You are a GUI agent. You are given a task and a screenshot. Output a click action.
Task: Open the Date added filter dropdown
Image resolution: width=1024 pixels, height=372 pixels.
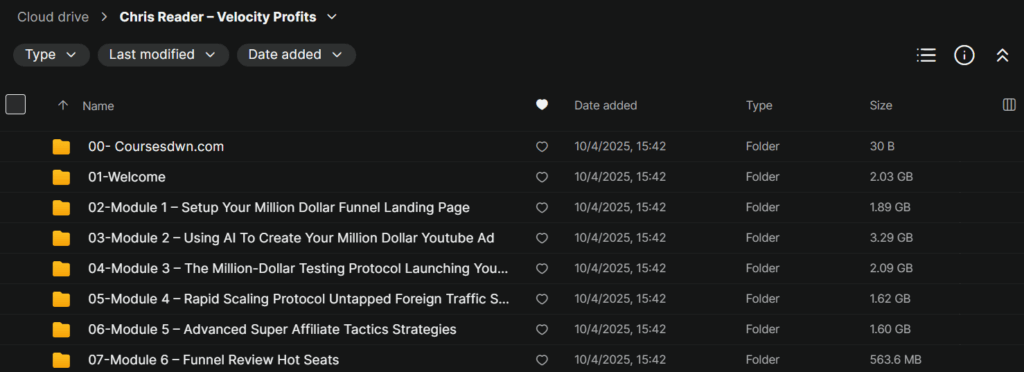[296, 55]
